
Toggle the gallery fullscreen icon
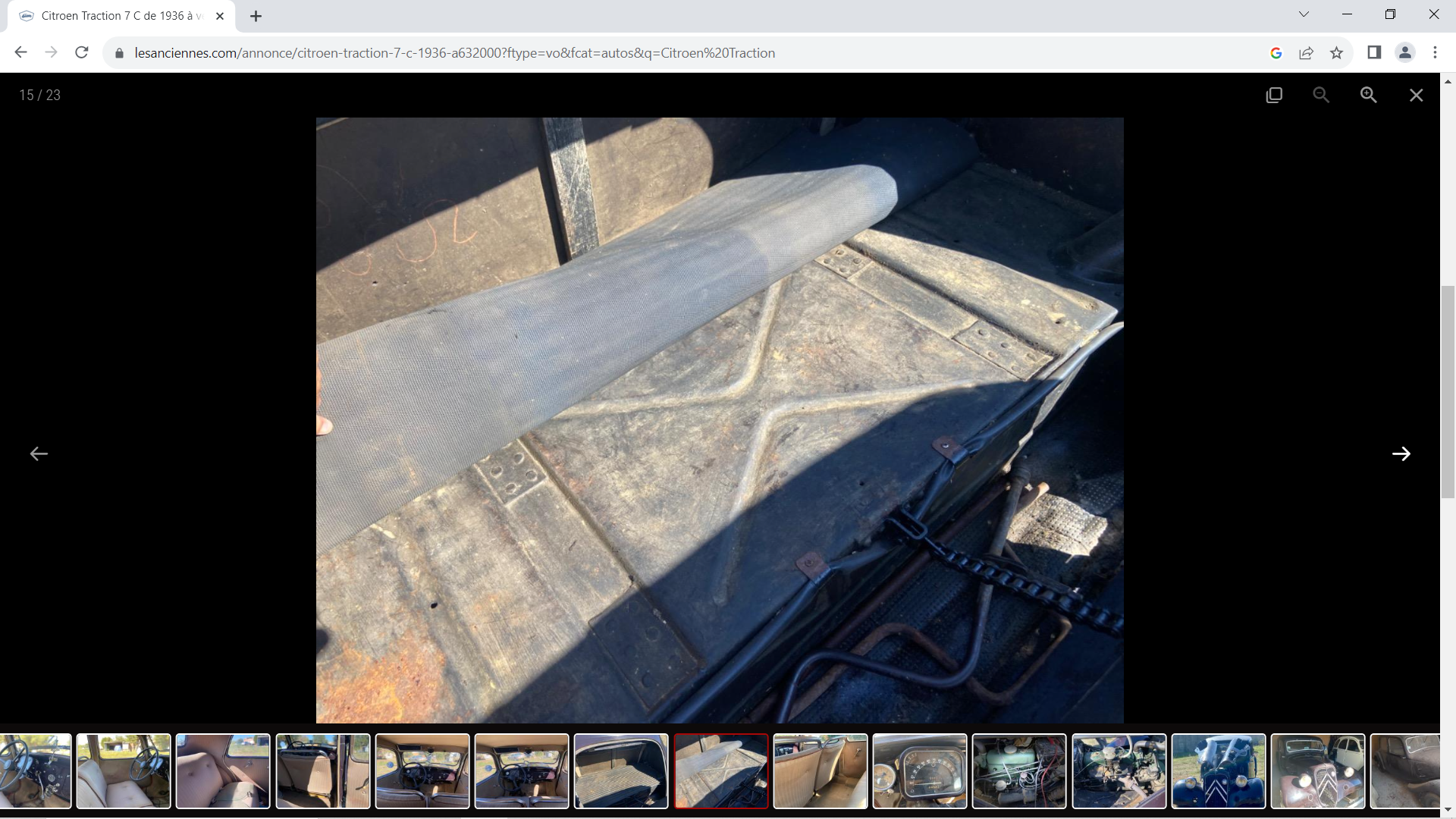[1274, 95]
